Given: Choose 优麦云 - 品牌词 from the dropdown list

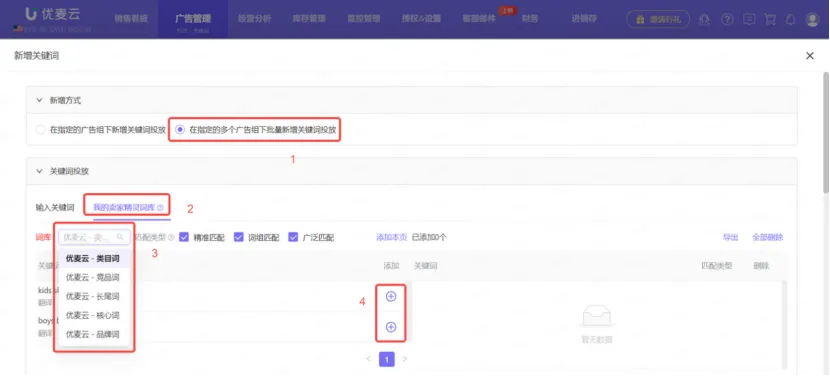Looking at the screenshot, I should (94, 335).
